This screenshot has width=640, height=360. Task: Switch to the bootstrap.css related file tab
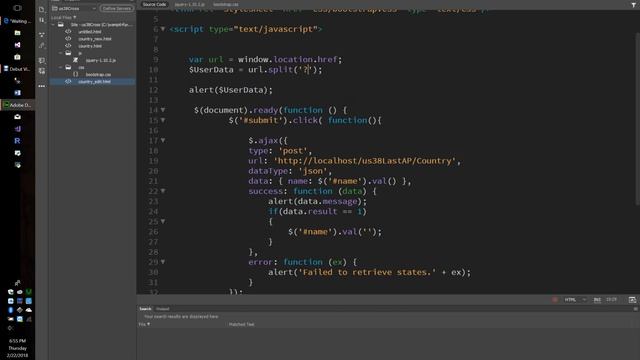click(x=226, y=4)
